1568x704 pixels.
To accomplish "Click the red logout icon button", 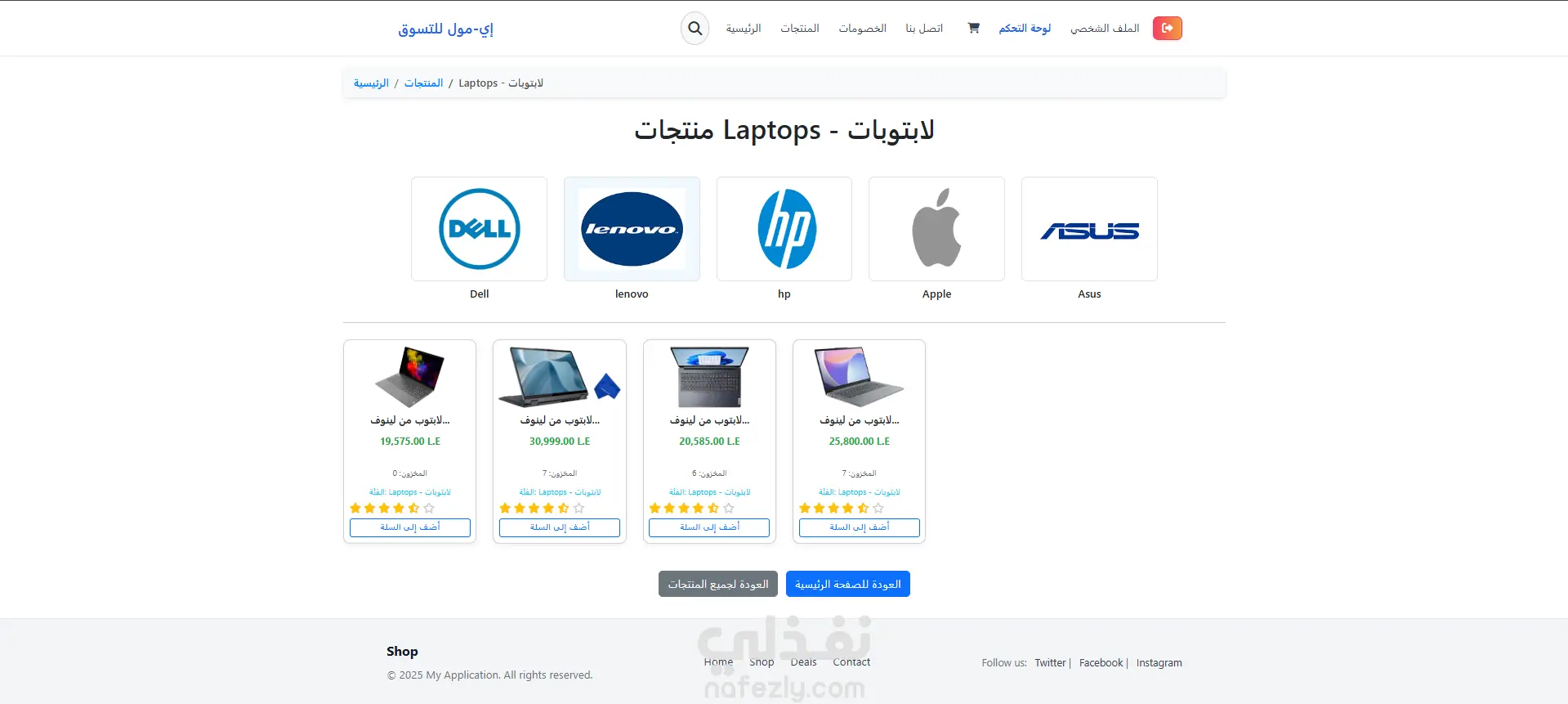I will point(1167,28).
